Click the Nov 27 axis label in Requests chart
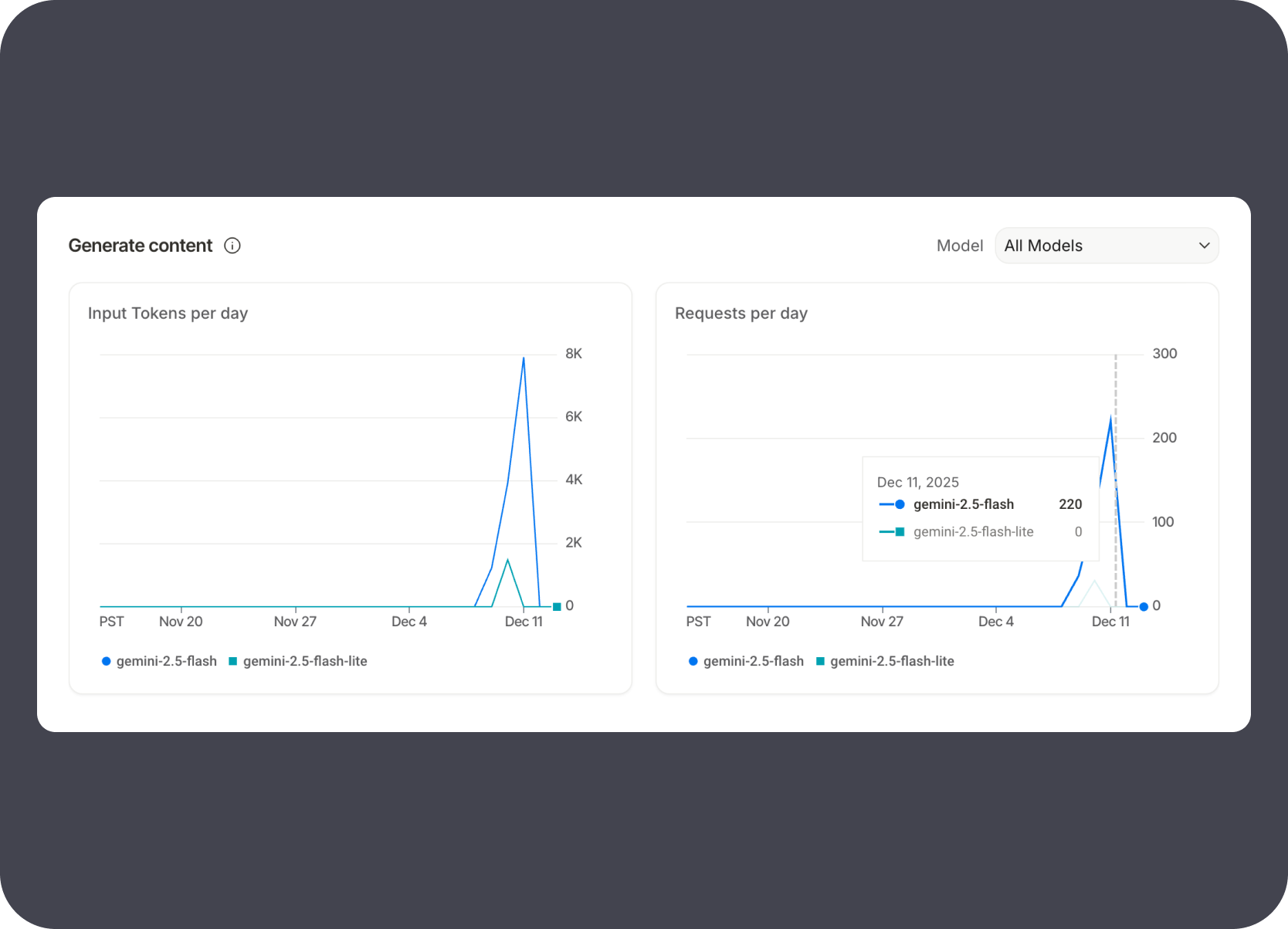Image resolution: width=1288 pixels, height=929 pixels. pos(882,622)
